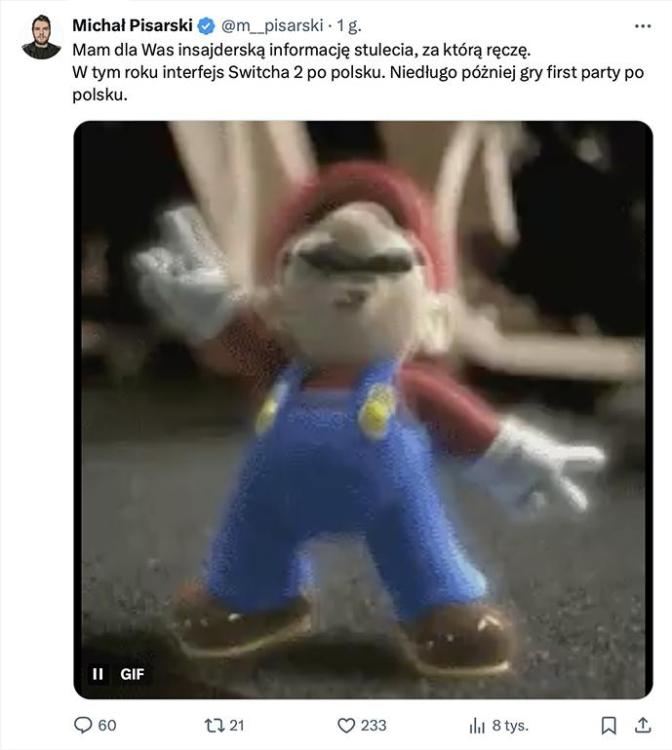672x750 pixels.
Task: Open view analytics bar chart icon
Action: [477, 726]
